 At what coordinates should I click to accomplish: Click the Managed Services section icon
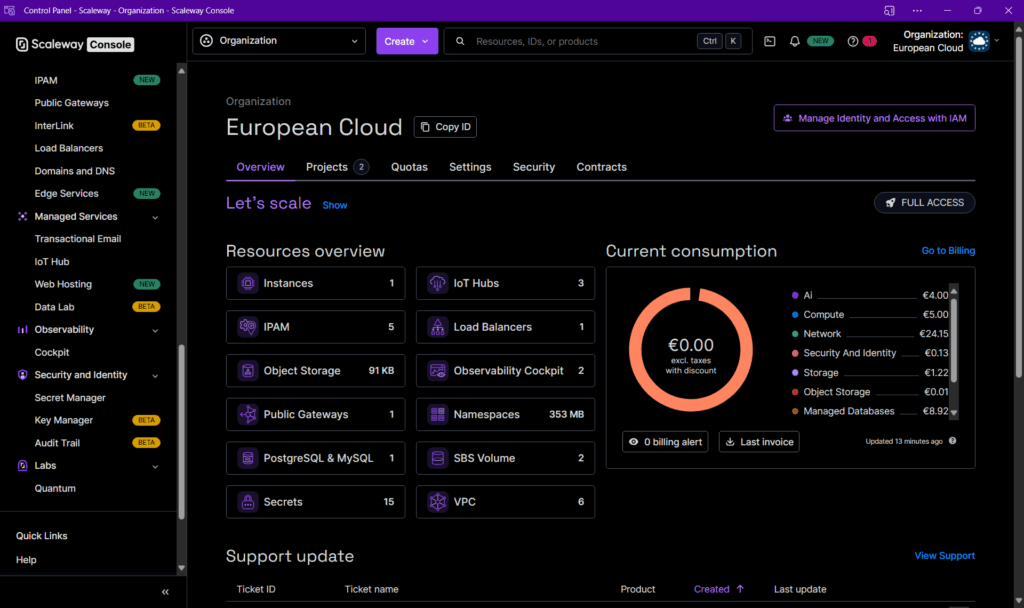23,216
